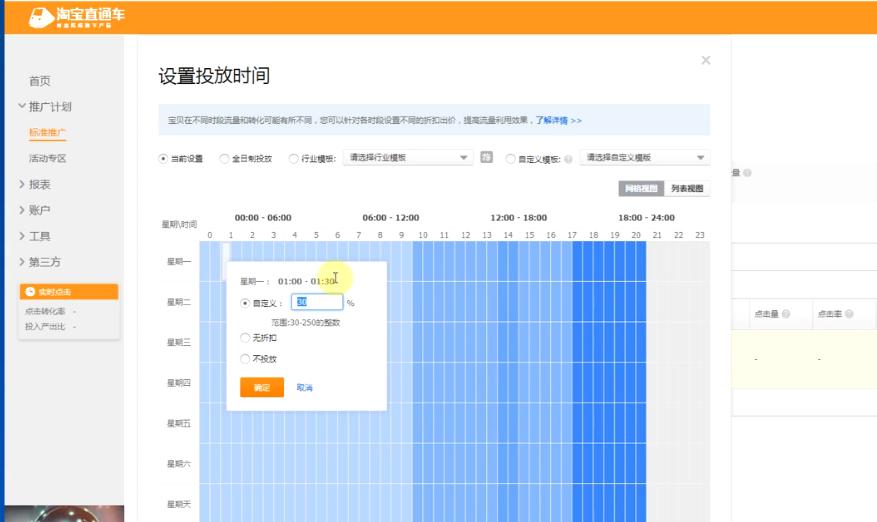Select the 行业模板 radio option

pyautogui.click(x=294, y=159)
